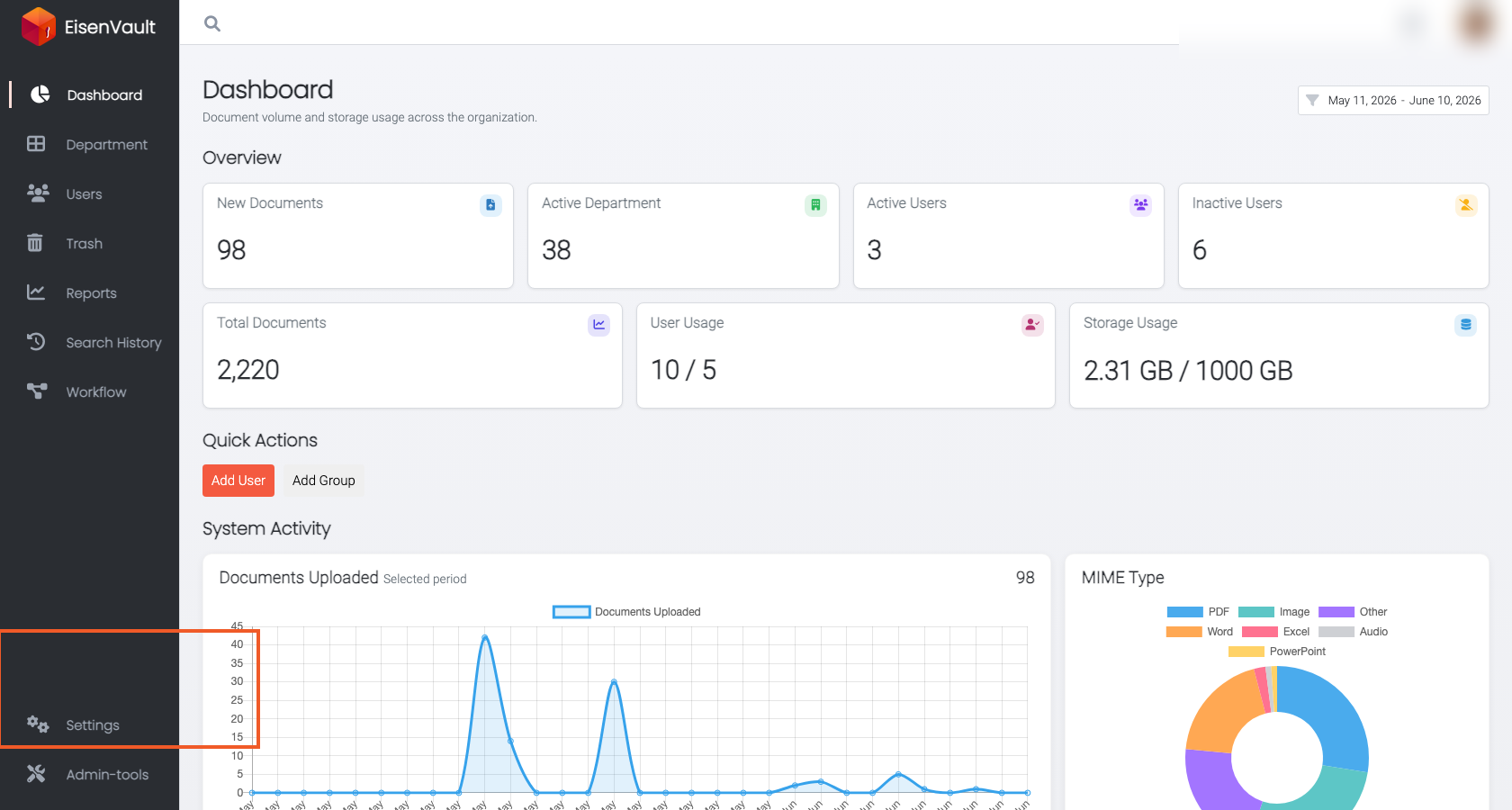Open the date range filter dropdown
This screenshot has width=1512, height=810.
(x=1393, y=100)
